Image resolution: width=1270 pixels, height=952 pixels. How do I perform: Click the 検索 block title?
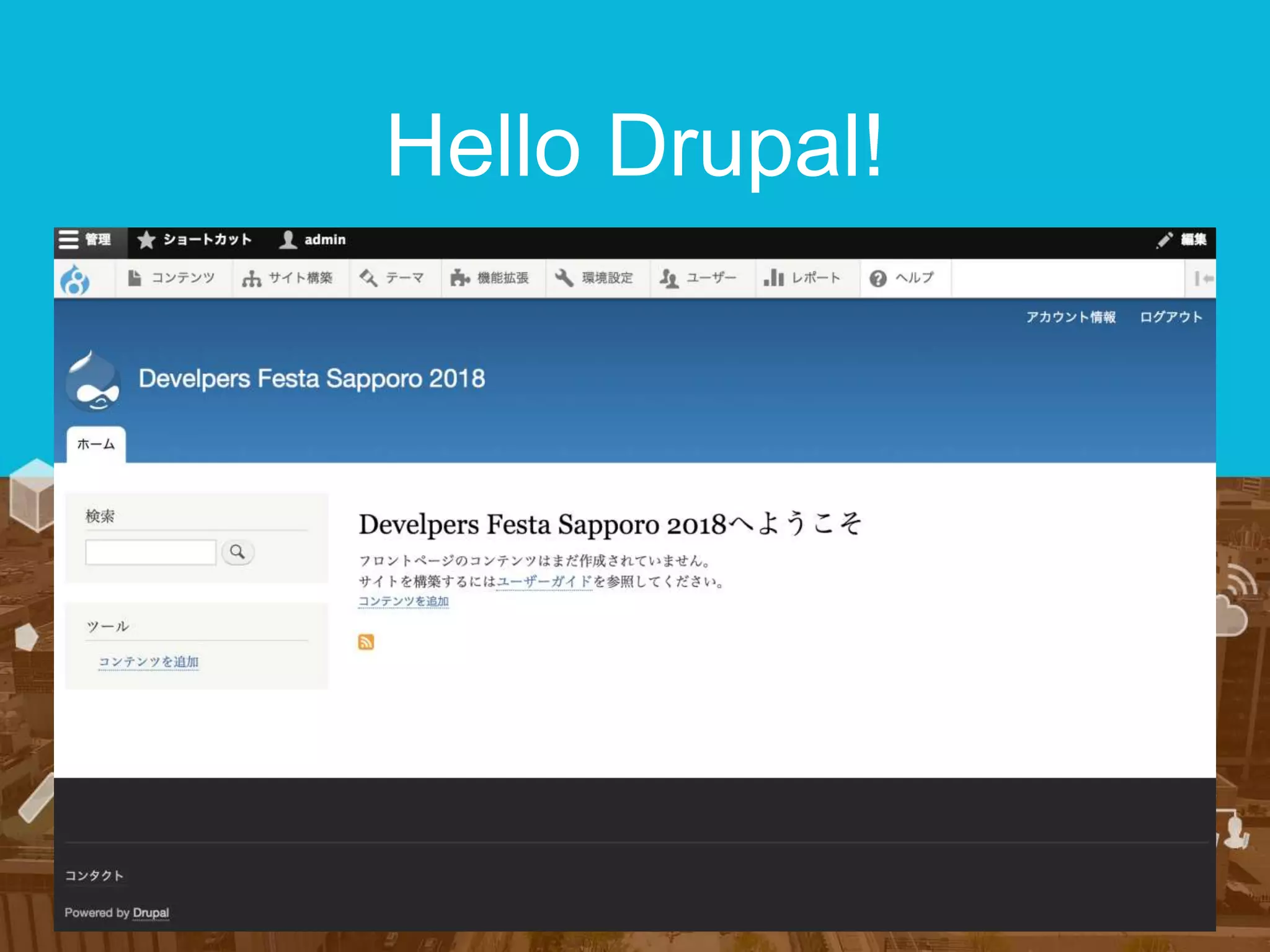[100, 516]
